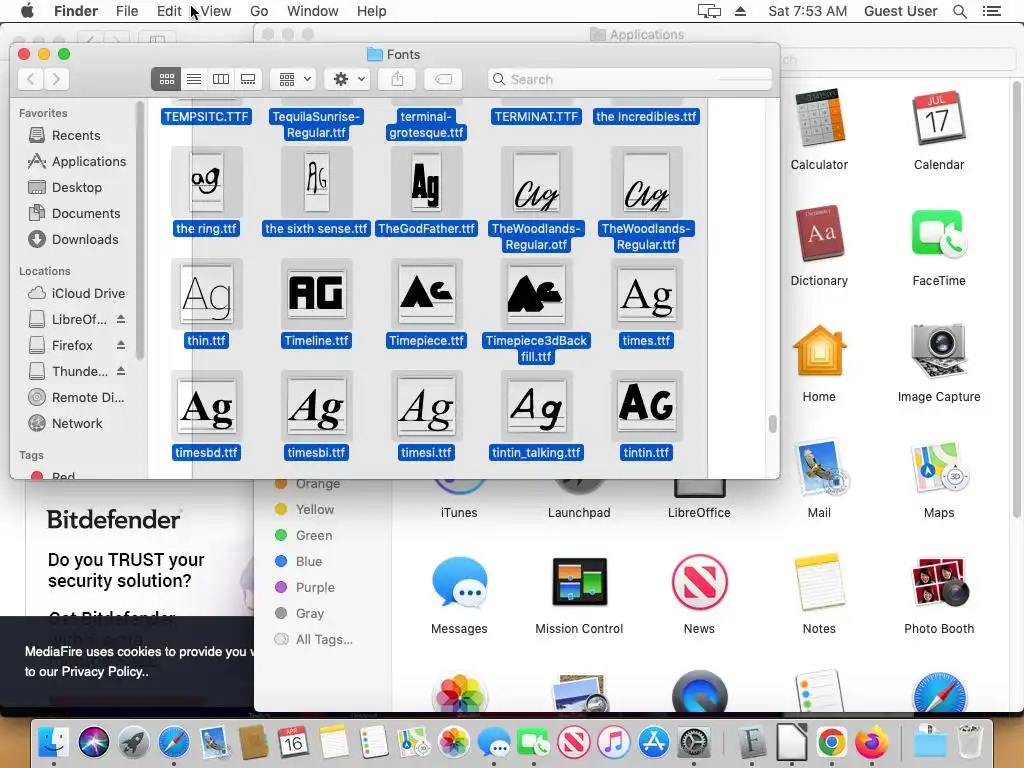This screenshot has width=1024, height=768.
Task: Select the Purple tag in Applications sidebar
Action: pyautogui.click(x=305, y=587)
